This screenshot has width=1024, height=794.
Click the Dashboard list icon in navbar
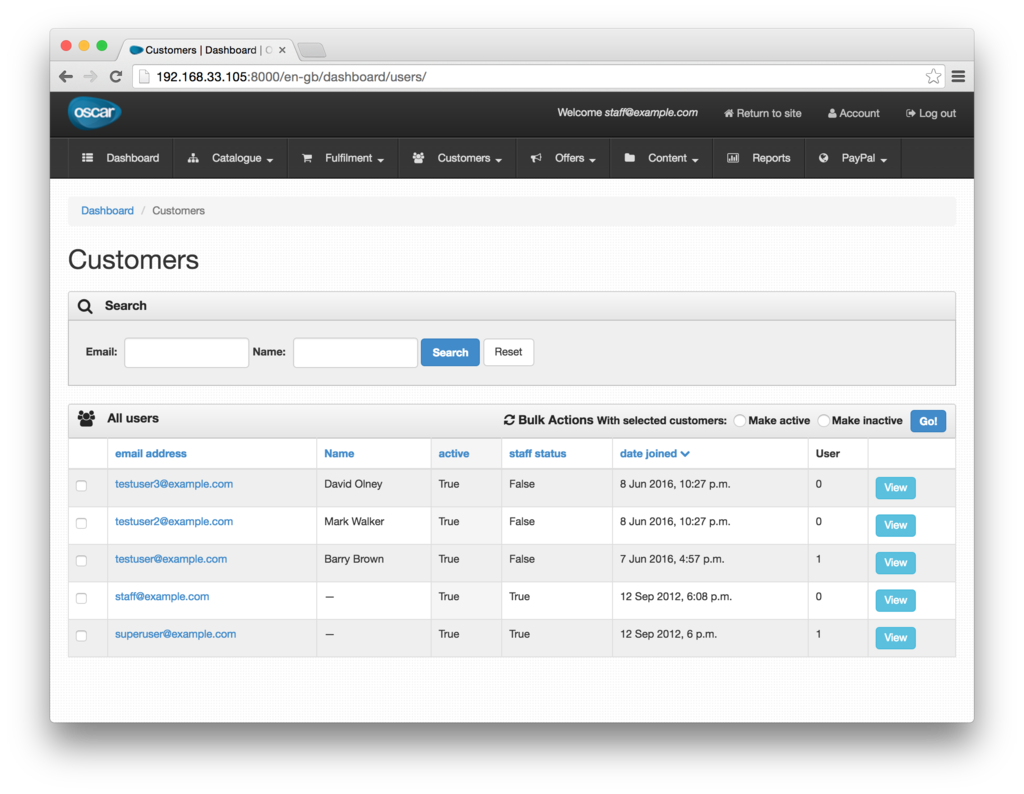pyautogui.click(x=88, y=157)
